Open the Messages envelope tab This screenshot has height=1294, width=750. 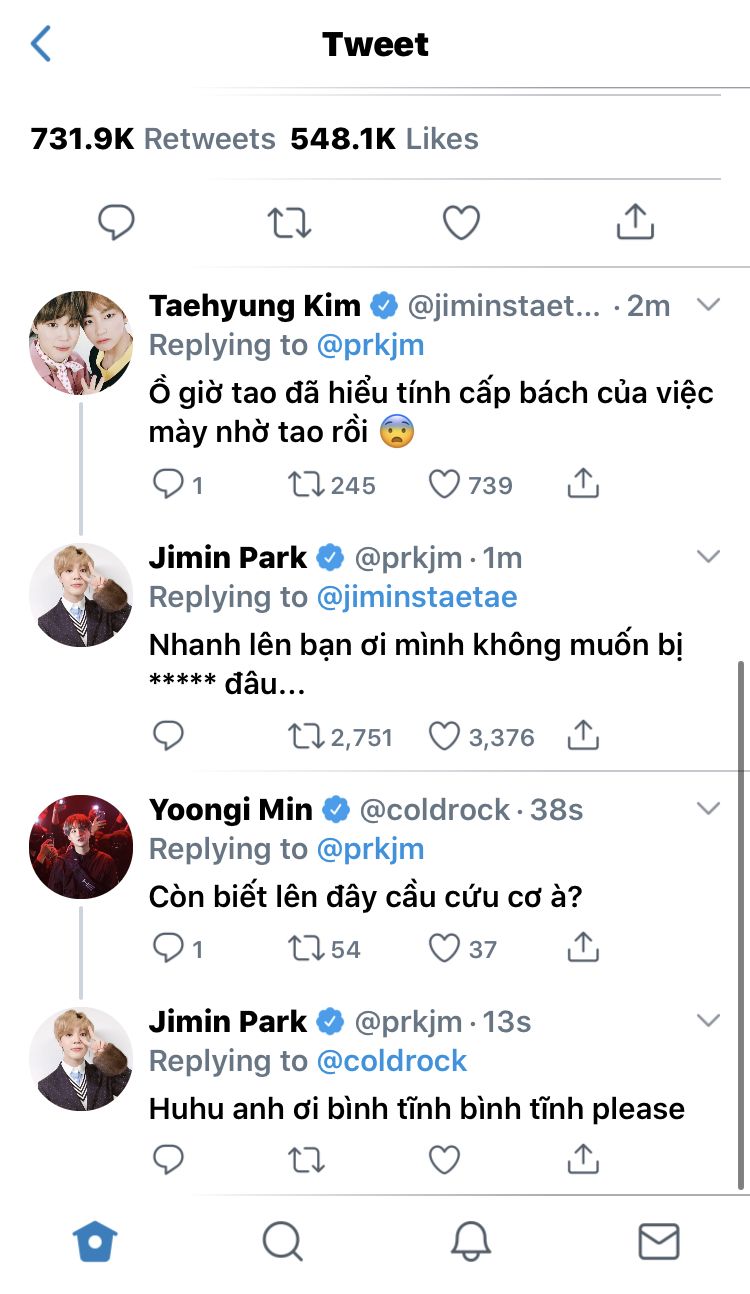point(658,1241)
